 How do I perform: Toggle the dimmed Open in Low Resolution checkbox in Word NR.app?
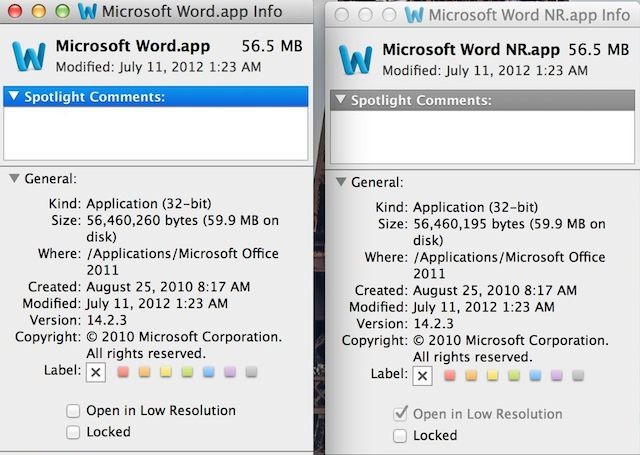point(400,414)
